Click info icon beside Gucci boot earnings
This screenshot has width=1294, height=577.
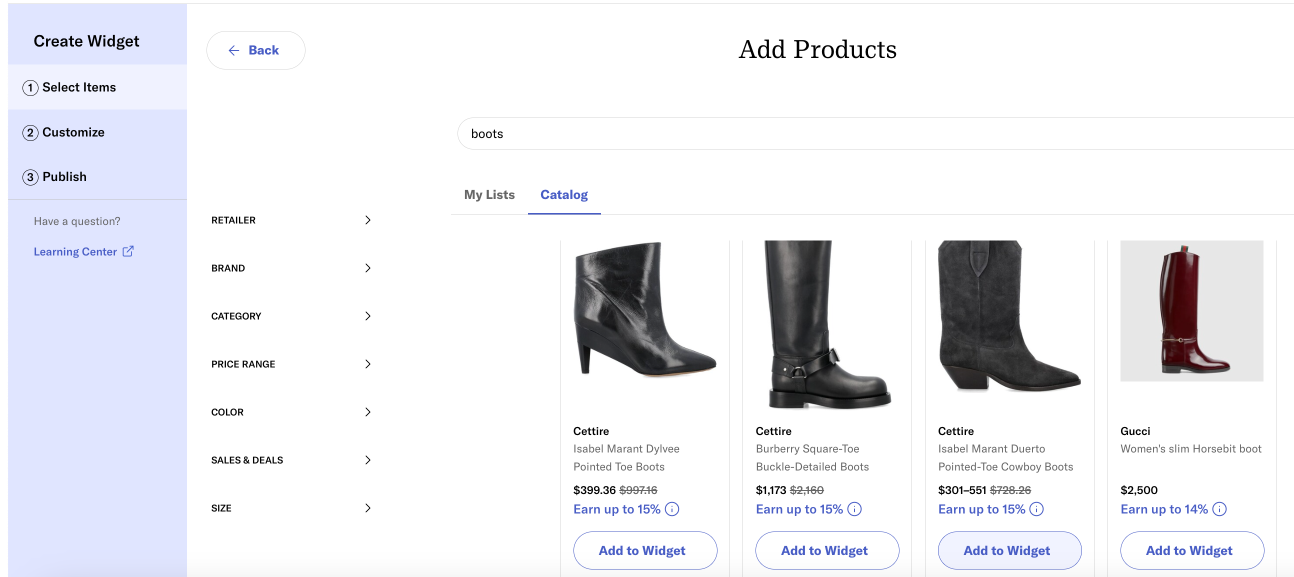[x=1220, y=509]
